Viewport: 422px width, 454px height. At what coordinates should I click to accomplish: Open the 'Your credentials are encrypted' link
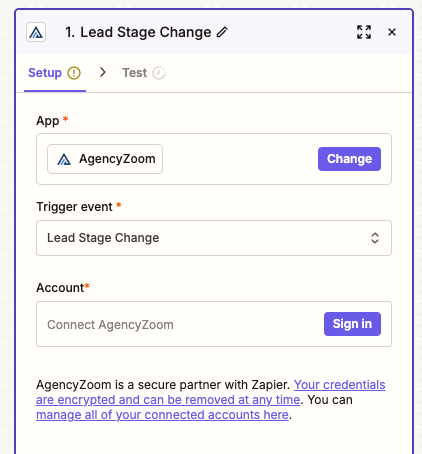coord(211,392)
